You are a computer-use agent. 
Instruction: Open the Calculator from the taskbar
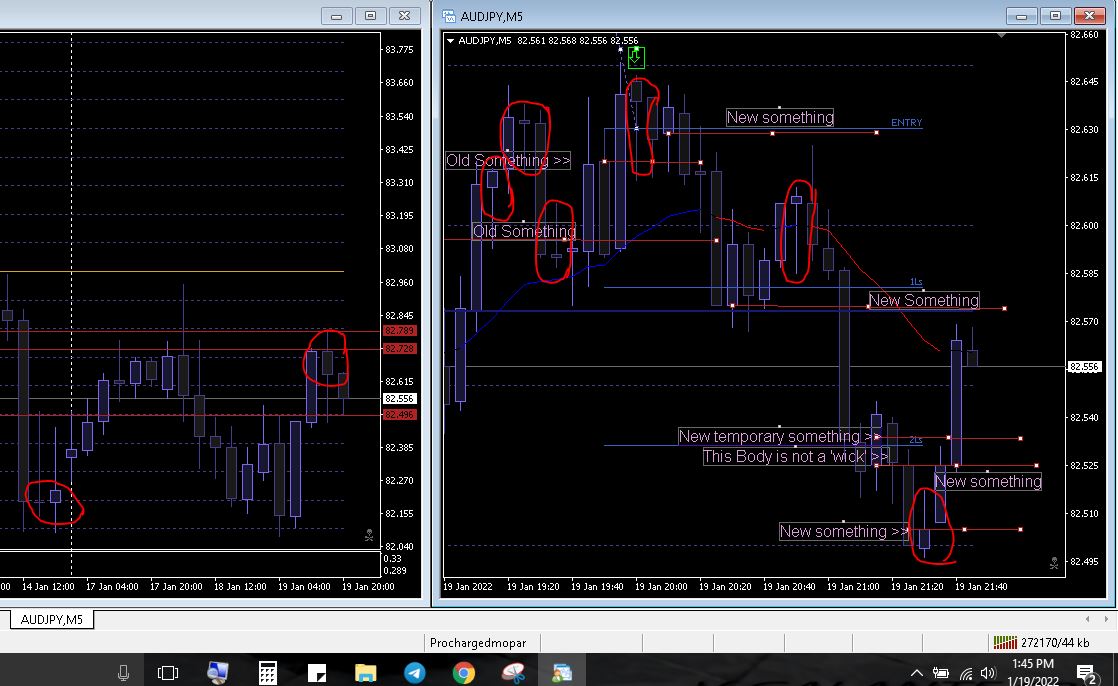click(x=267, y=672)
